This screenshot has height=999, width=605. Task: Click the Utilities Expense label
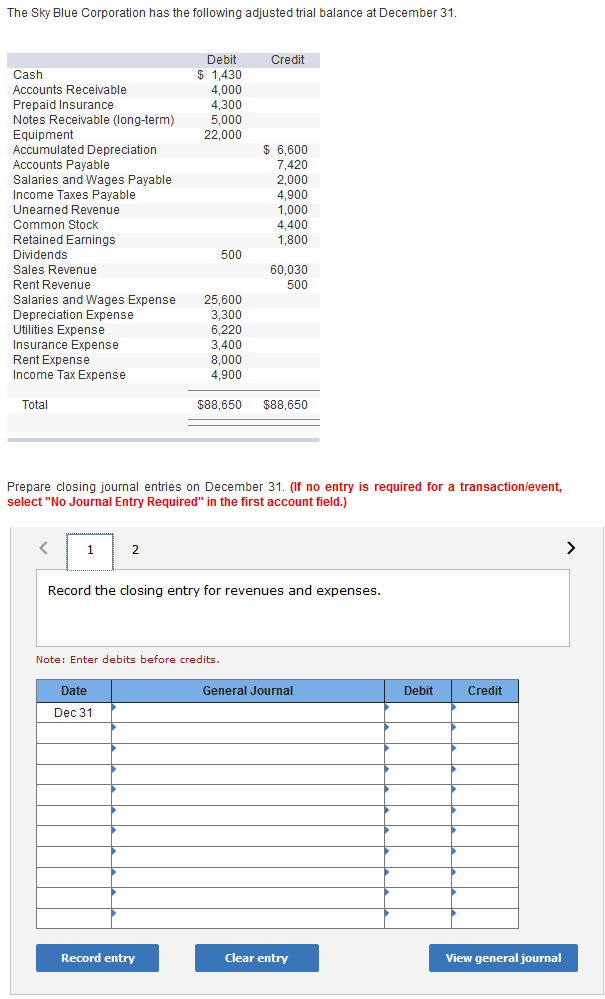(59, 330)
